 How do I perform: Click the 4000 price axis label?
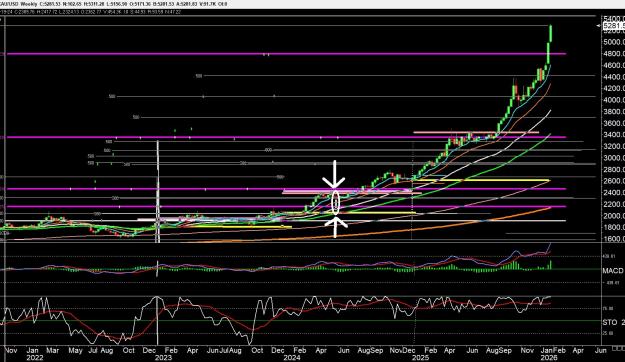(614, 100)
